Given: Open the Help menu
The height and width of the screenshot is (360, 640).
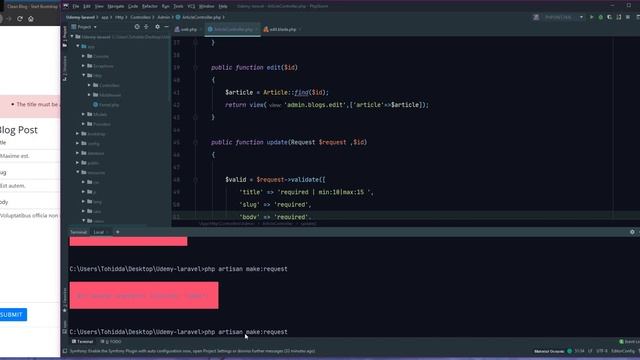Looking at the screenshot, I should click(223, 6).
